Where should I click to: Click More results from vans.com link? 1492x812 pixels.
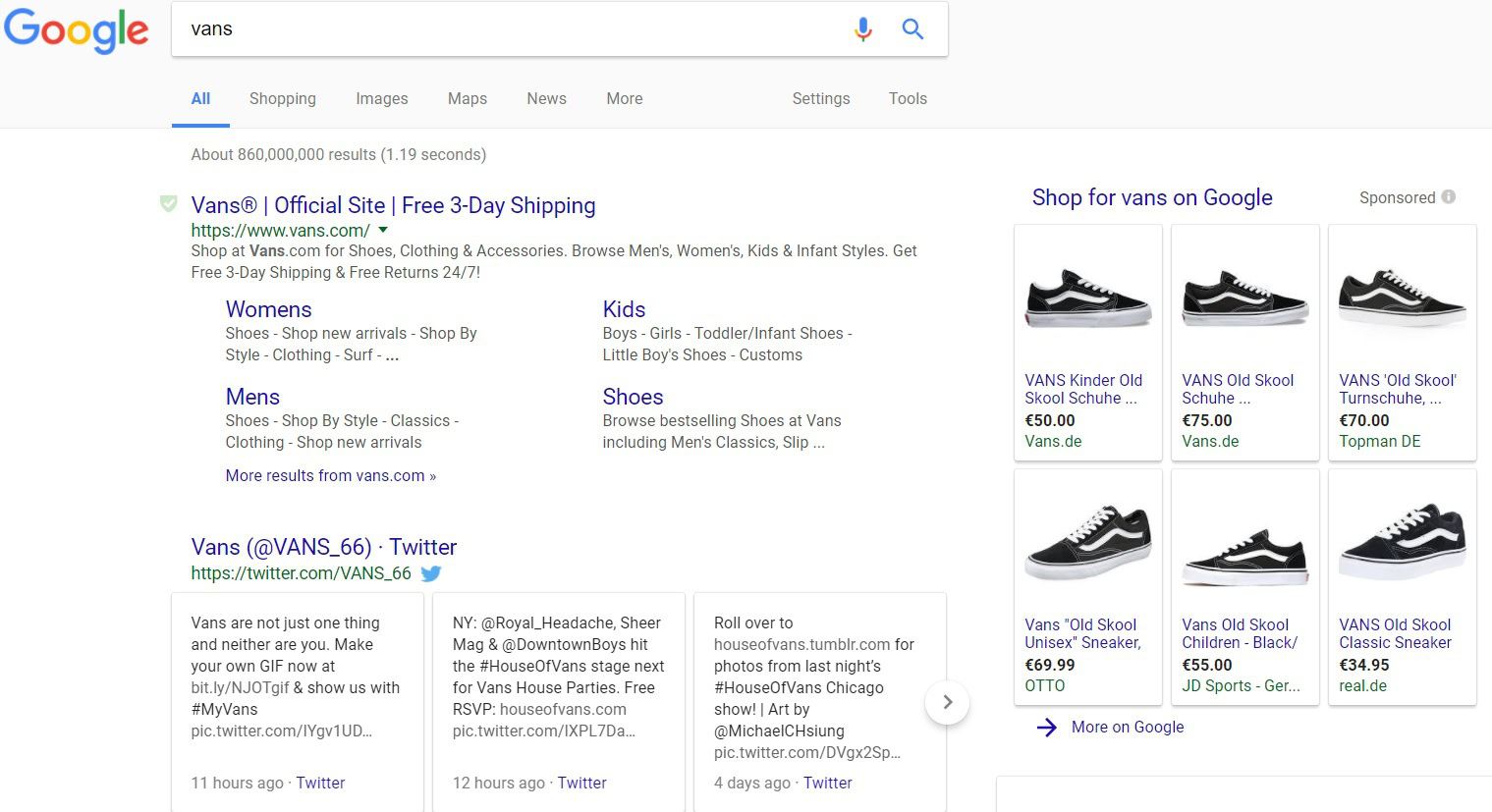tap(330, 476)
